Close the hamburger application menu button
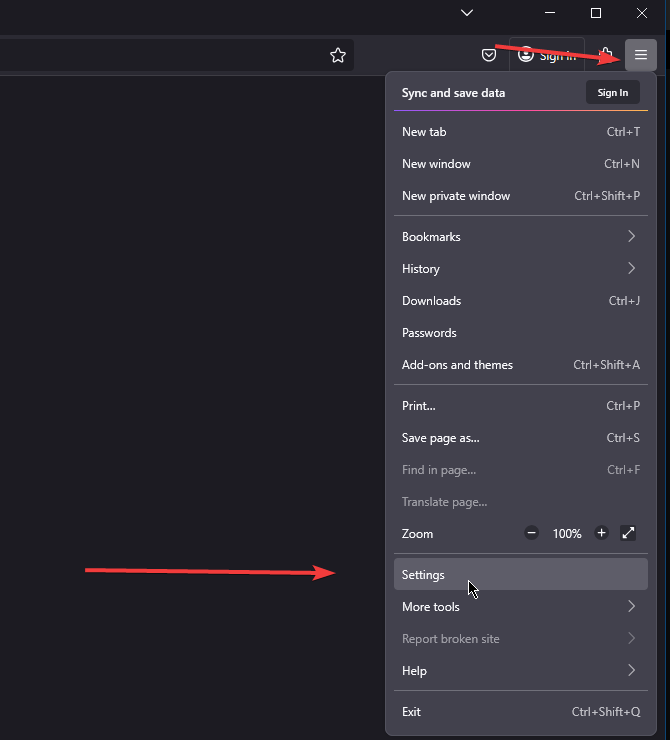Viewport: 670px width, 740px height. [x=641, y=55]
